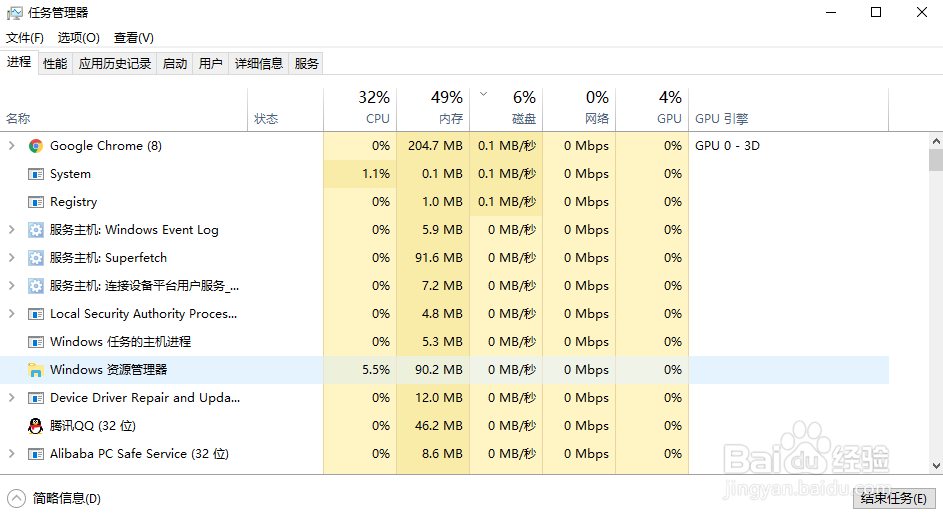Screen dimensions: 943x522
Task: Click the 腾讯QQ penguin icon
Action: (36, 426)
